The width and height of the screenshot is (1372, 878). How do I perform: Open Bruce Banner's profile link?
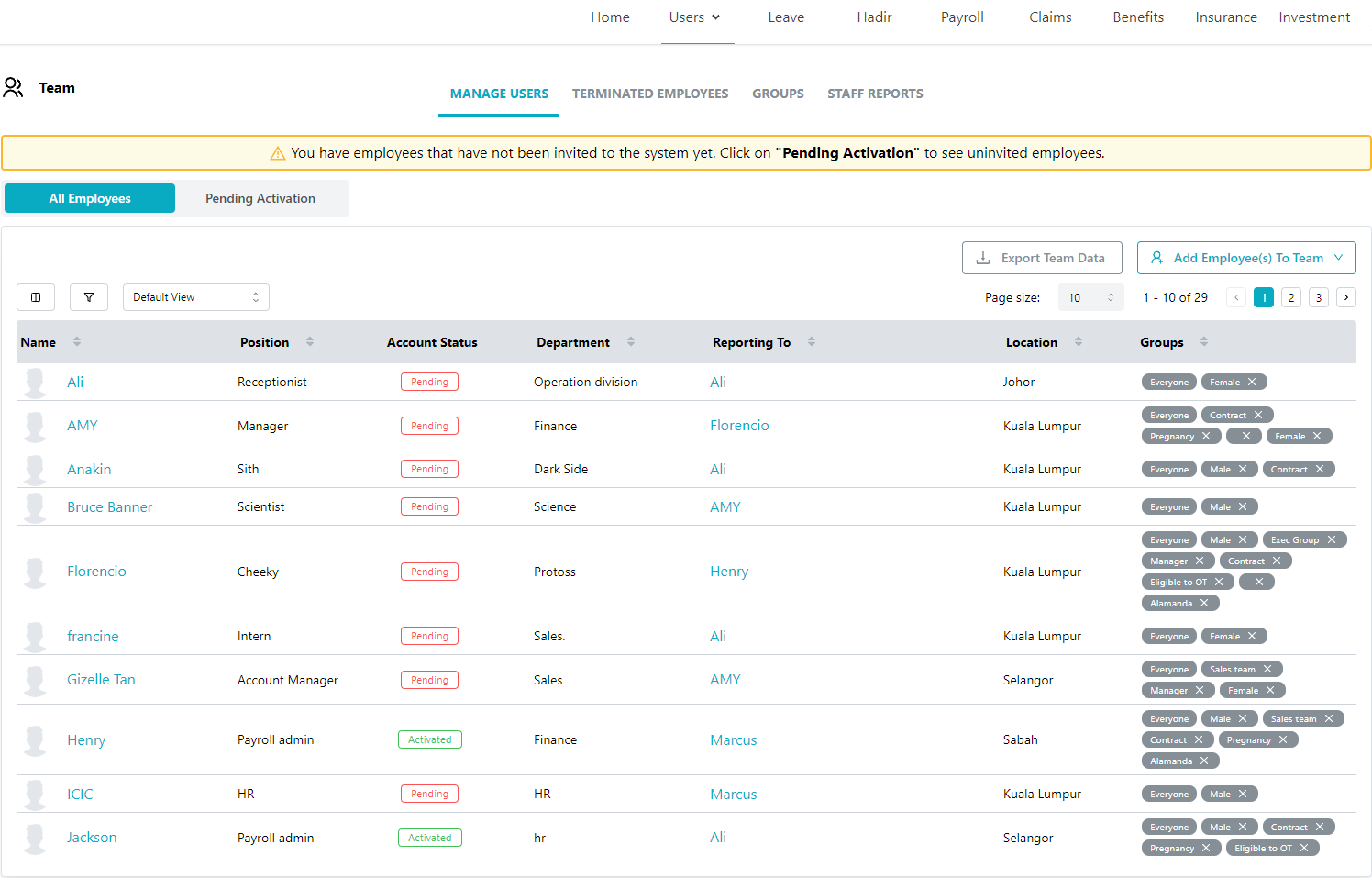click(x=109, y=506)
